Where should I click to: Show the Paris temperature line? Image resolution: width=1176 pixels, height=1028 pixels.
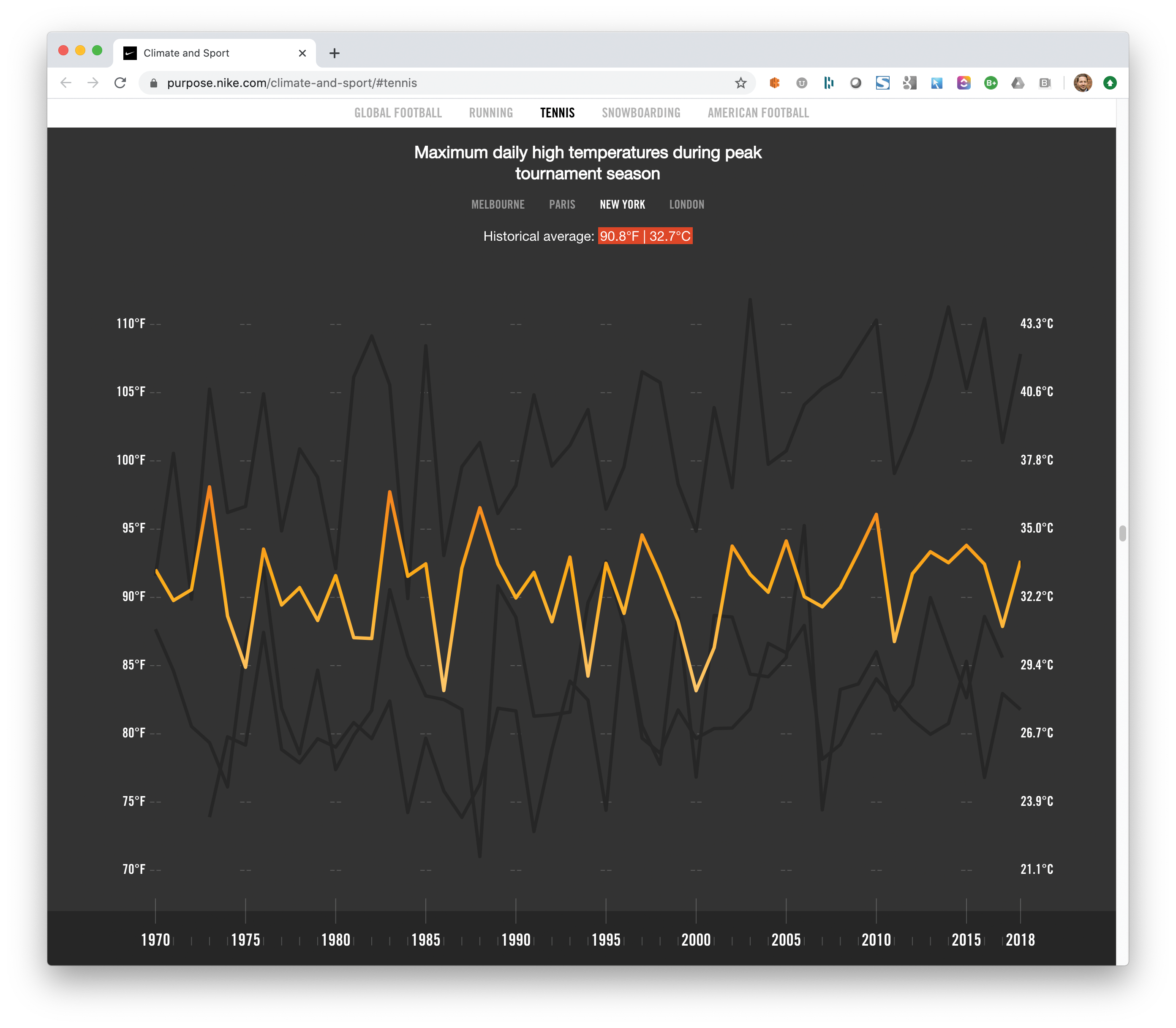tap(562, 205)
